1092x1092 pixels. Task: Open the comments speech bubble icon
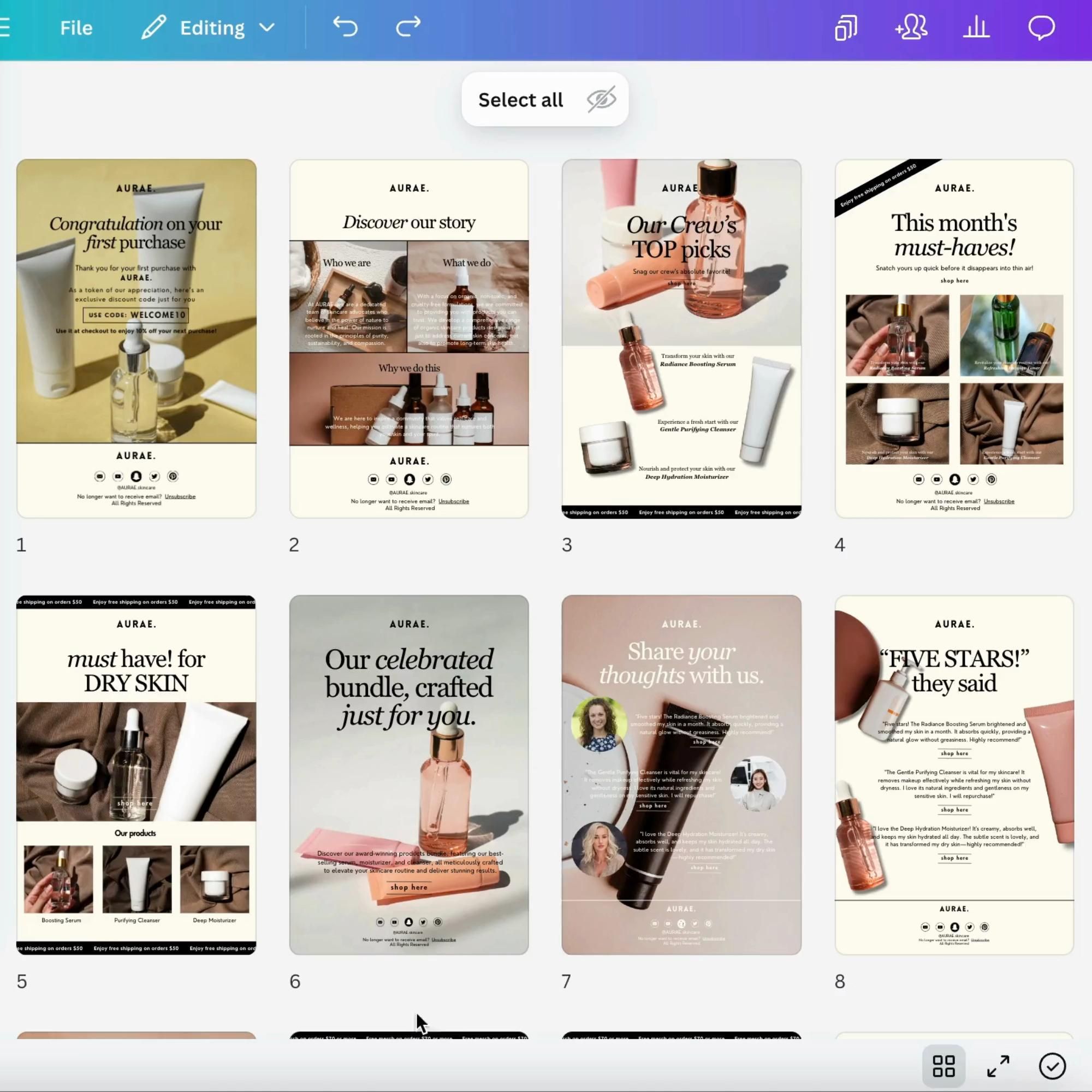point(1041,27)
